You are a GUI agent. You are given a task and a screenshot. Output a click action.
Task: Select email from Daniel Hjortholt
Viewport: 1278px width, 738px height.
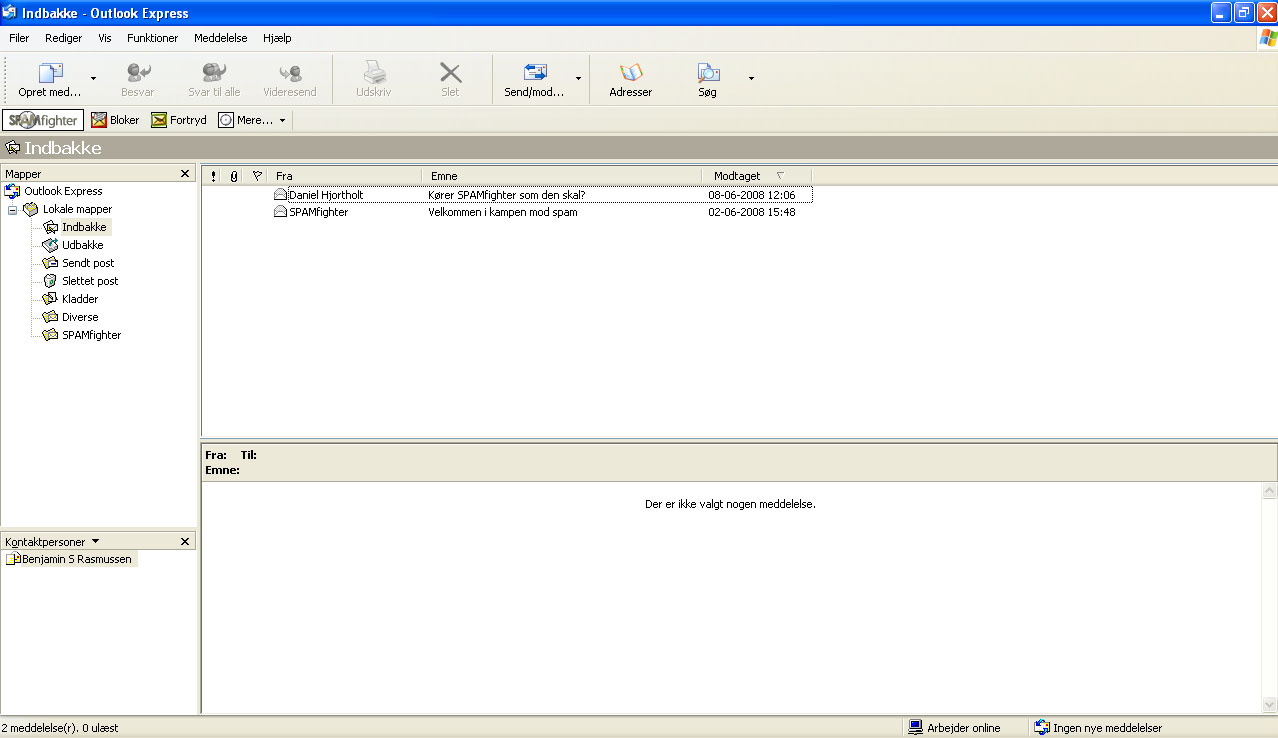tap(326, 195)
